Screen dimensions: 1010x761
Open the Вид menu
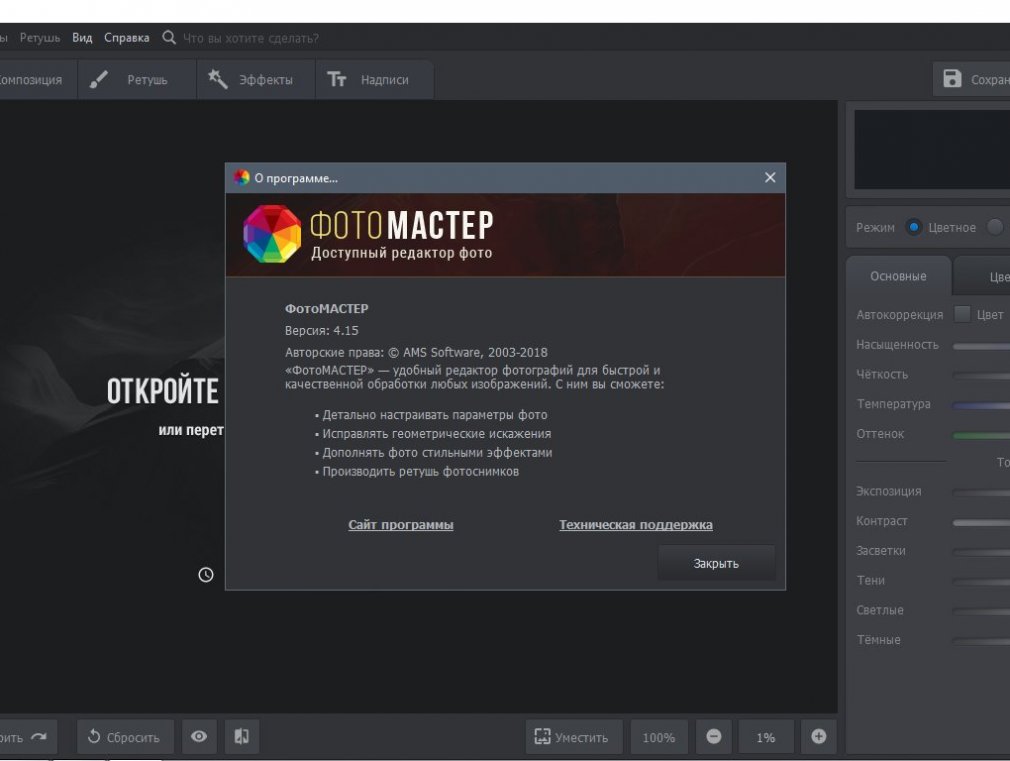[x=82, y=38]
